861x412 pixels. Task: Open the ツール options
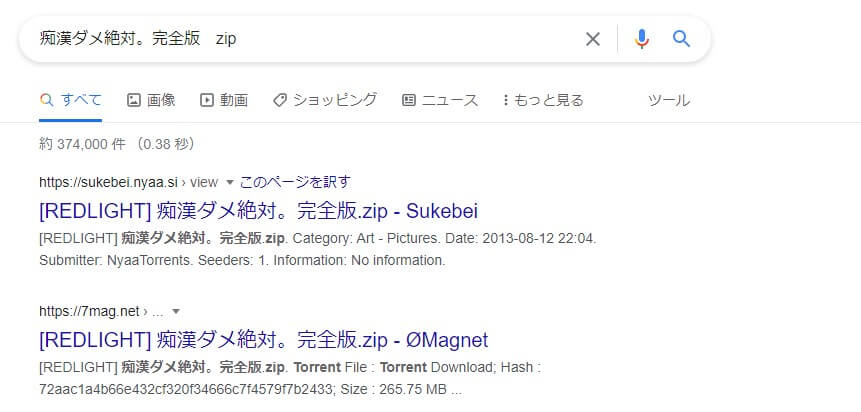click(668, 100)
